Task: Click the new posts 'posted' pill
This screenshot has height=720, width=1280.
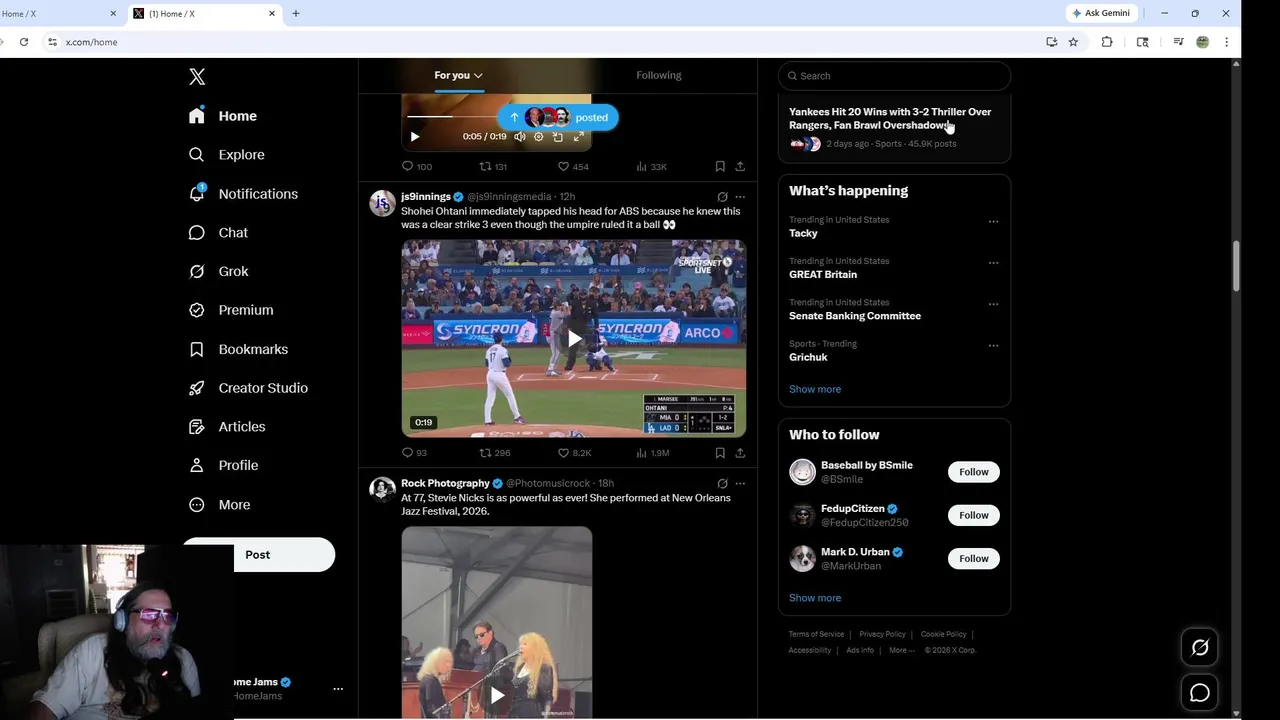Action: 558,117
